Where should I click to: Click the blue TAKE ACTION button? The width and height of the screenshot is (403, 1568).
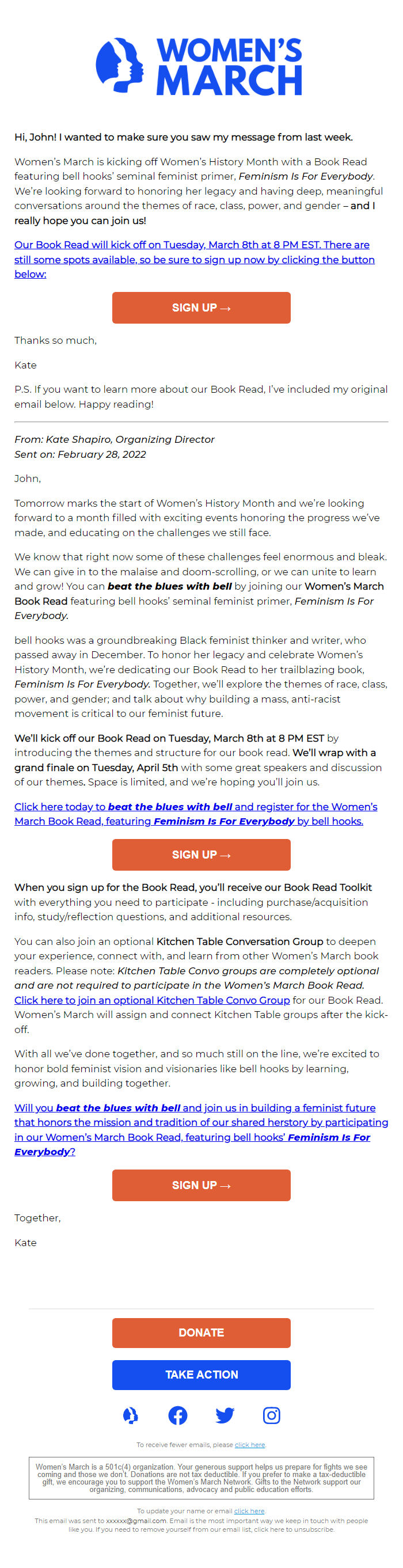pyautogui.click(x=201, y=1375)
